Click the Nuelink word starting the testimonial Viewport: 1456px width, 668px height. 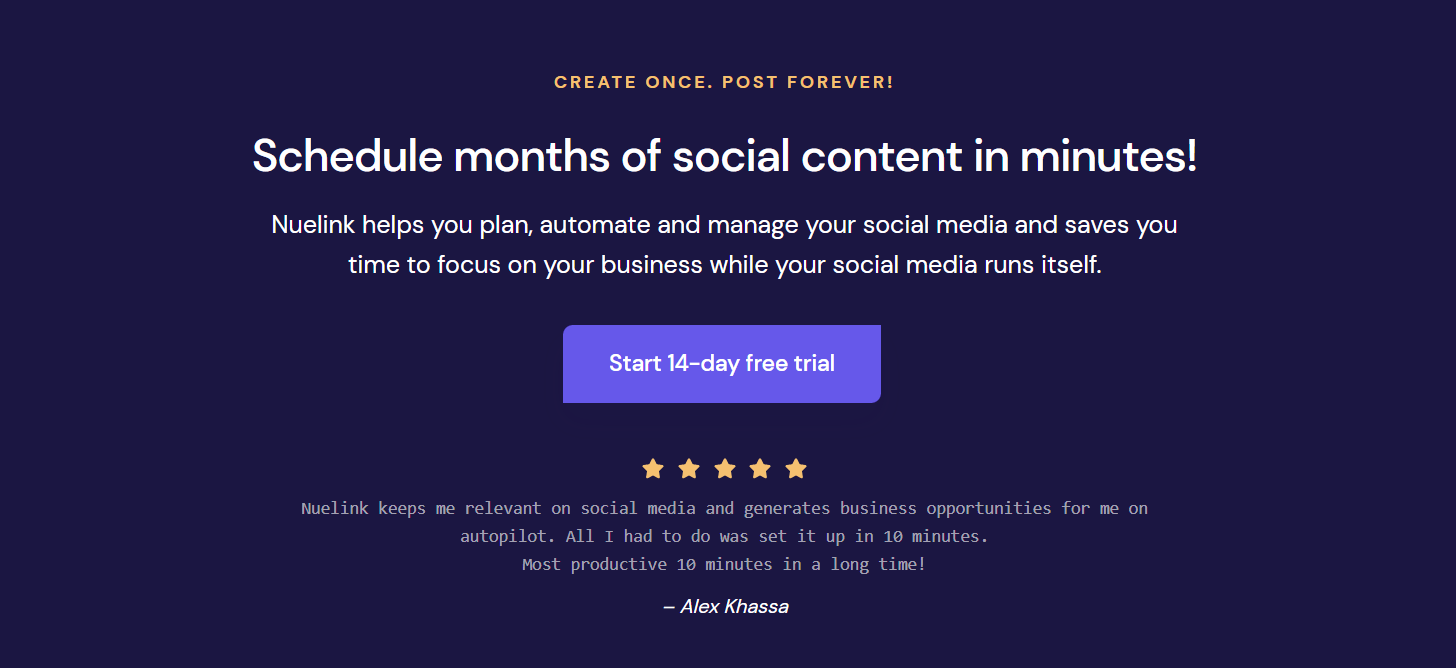pos(334,508)
